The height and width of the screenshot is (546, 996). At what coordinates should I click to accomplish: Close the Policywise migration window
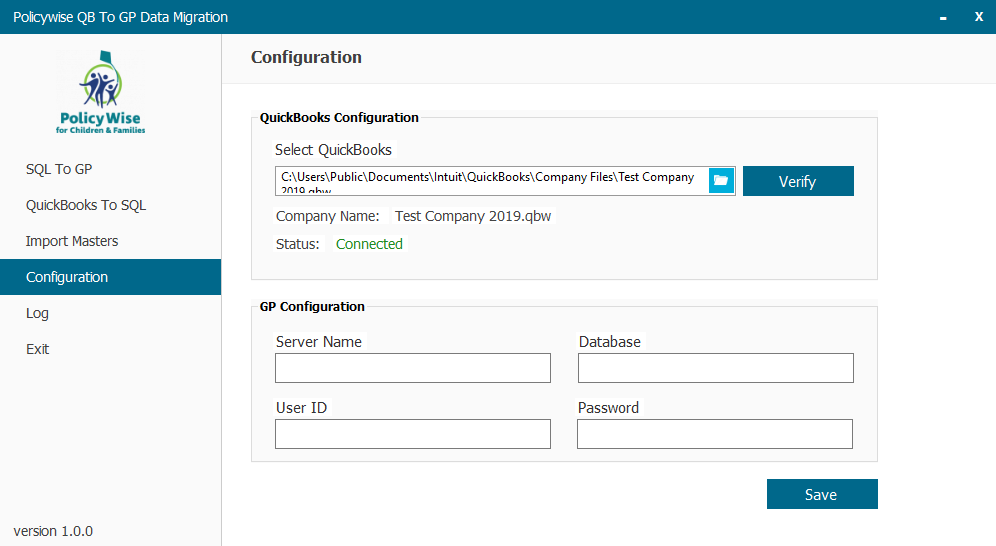point(978,17)
